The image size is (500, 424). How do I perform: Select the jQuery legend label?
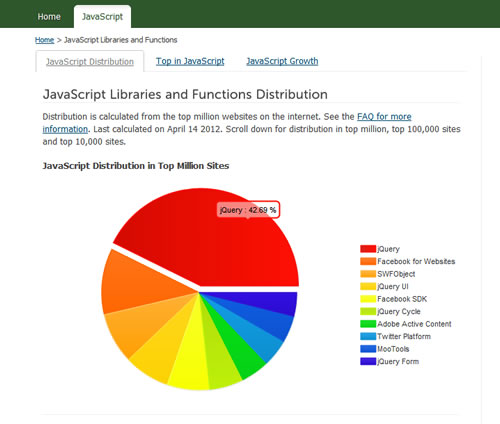click(388, 249)
